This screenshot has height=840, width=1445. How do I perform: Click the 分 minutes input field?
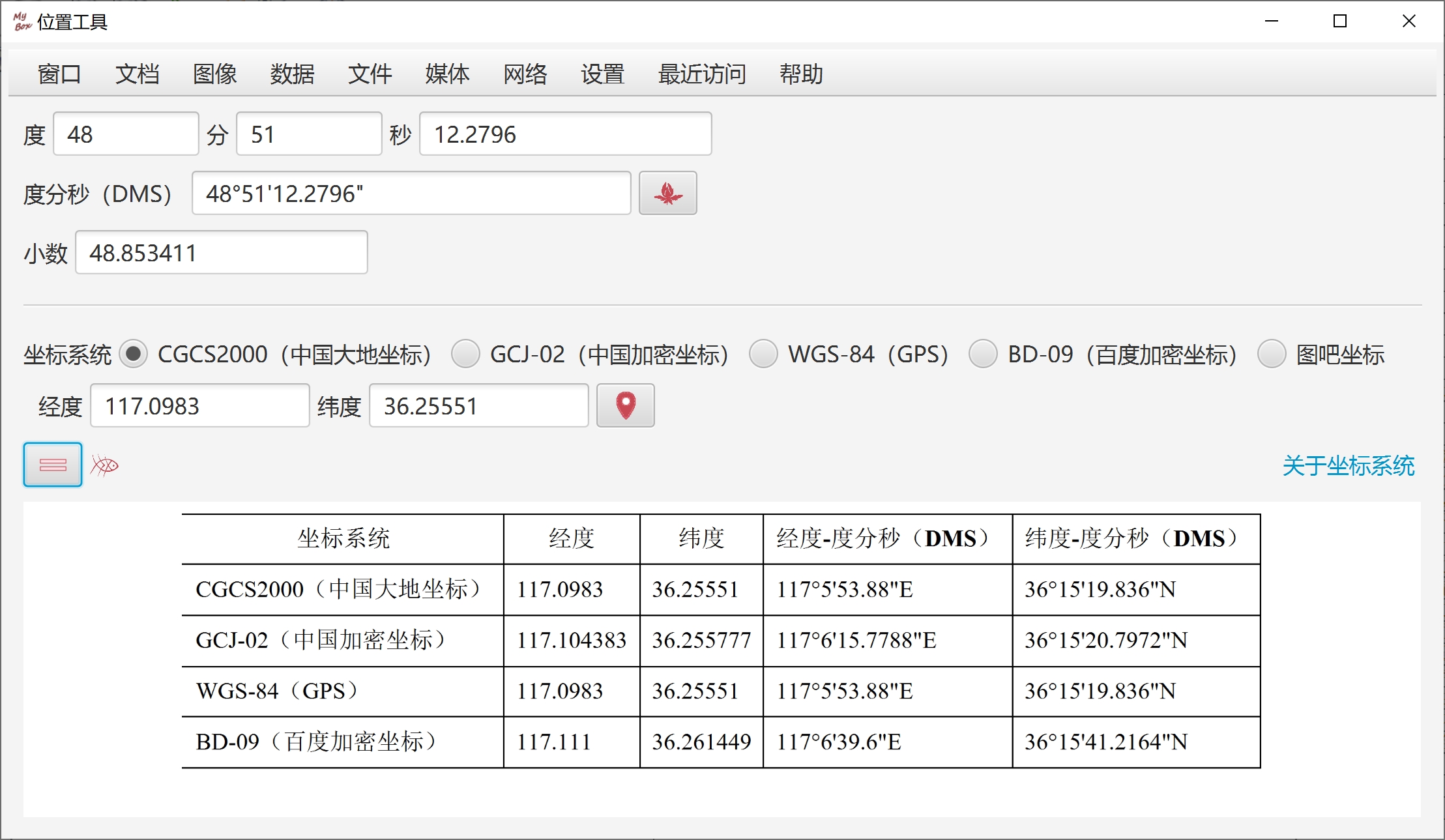tap(309, 134)
